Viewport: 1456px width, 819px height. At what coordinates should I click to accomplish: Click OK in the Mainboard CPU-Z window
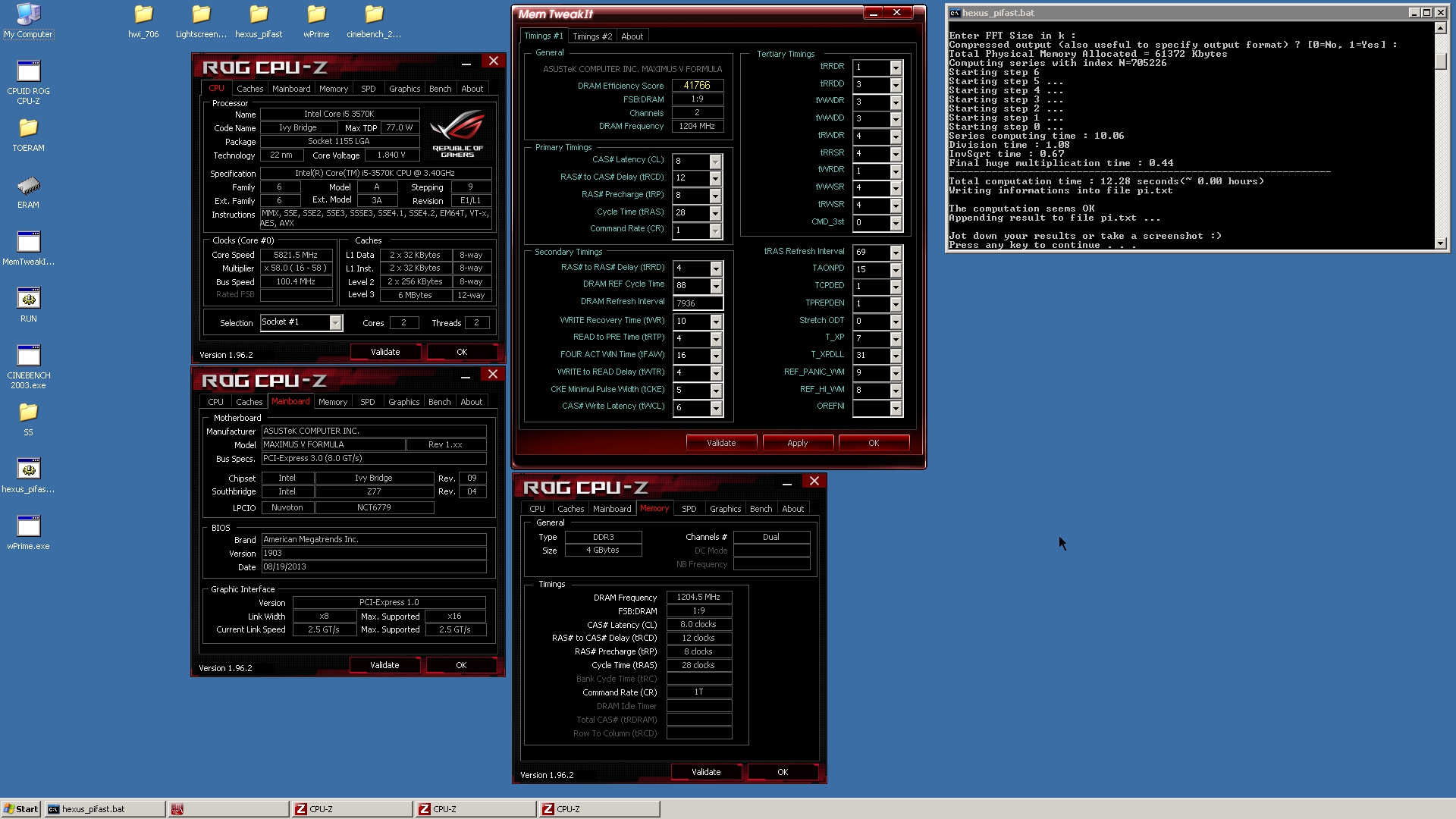(x=461, y=665)
